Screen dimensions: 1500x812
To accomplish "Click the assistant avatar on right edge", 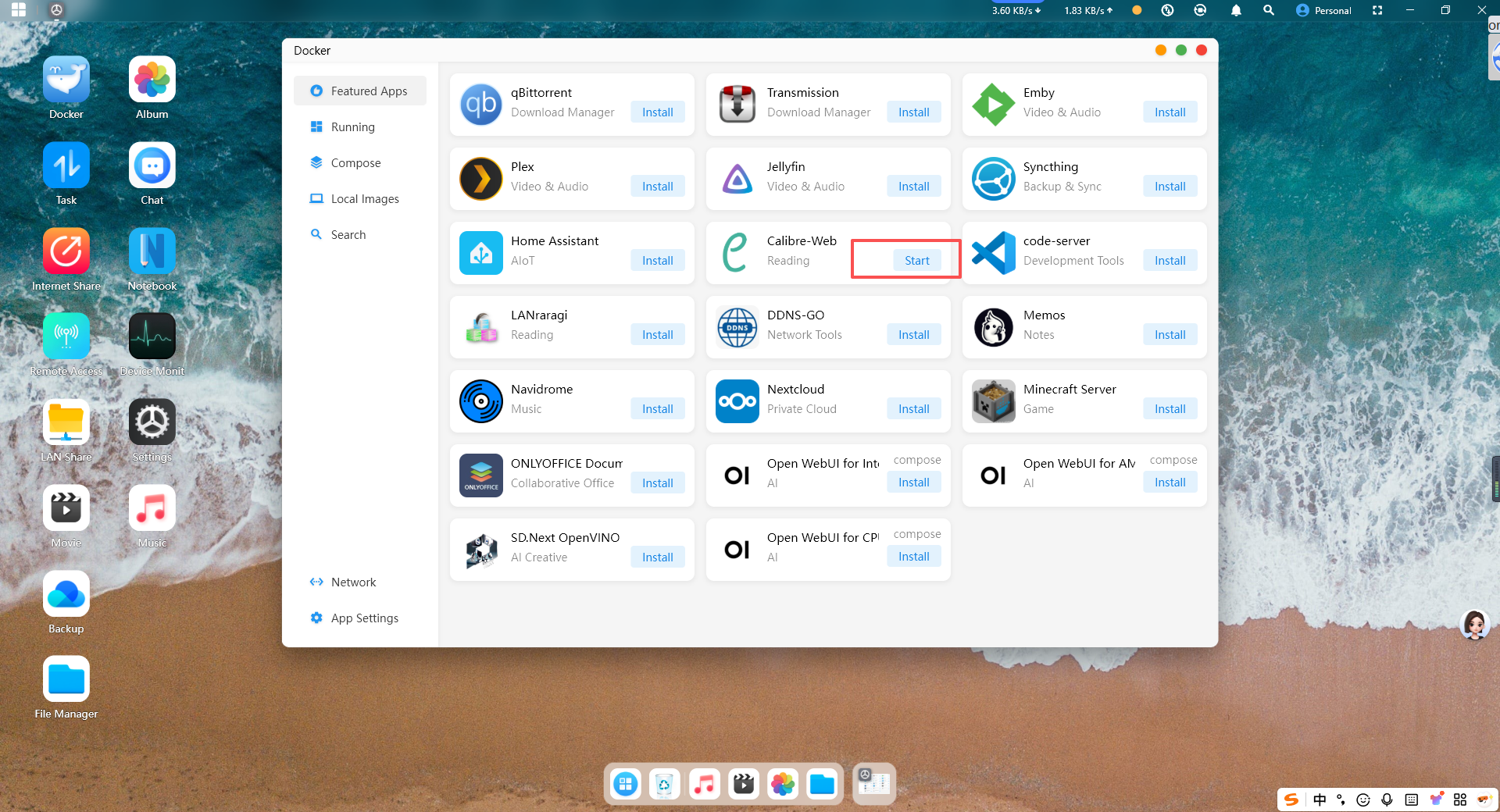I will (1475, 625).
